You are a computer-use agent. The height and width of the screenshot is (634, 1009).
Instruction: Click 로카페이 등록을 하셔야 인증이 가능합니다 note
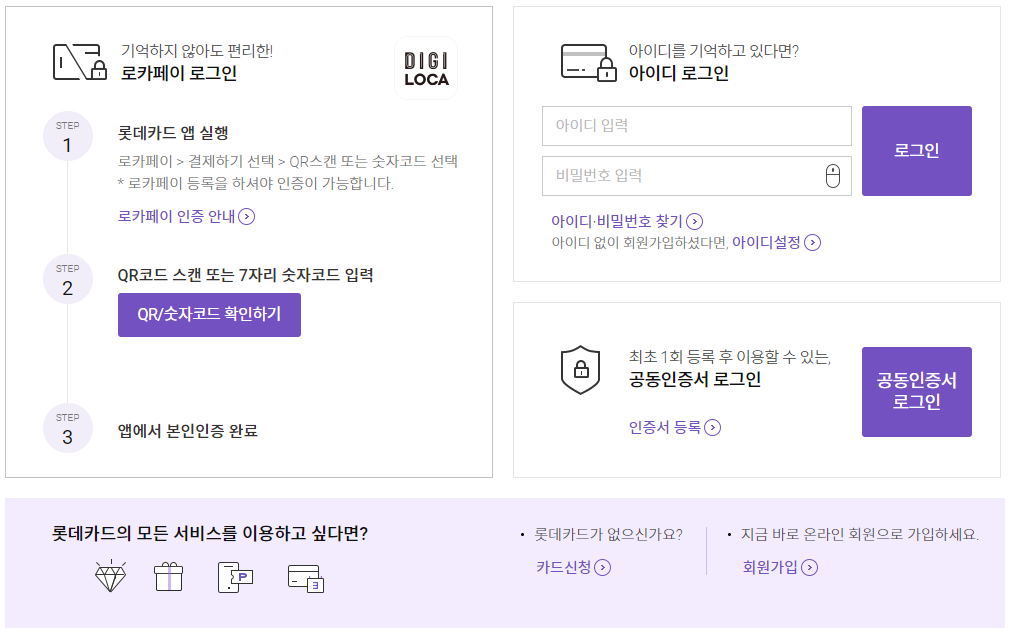click(x=255, y=183)
